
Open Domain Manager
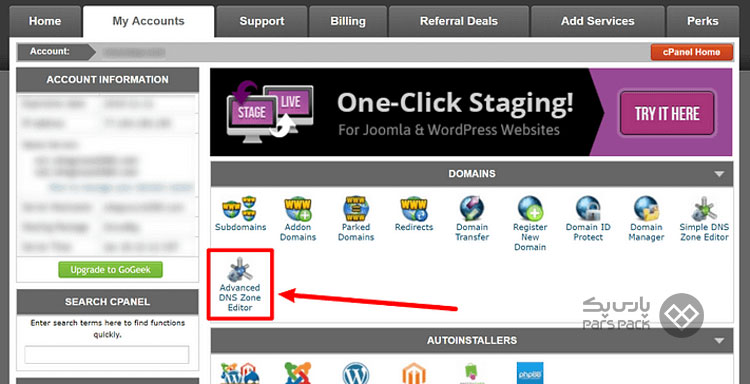646,219
